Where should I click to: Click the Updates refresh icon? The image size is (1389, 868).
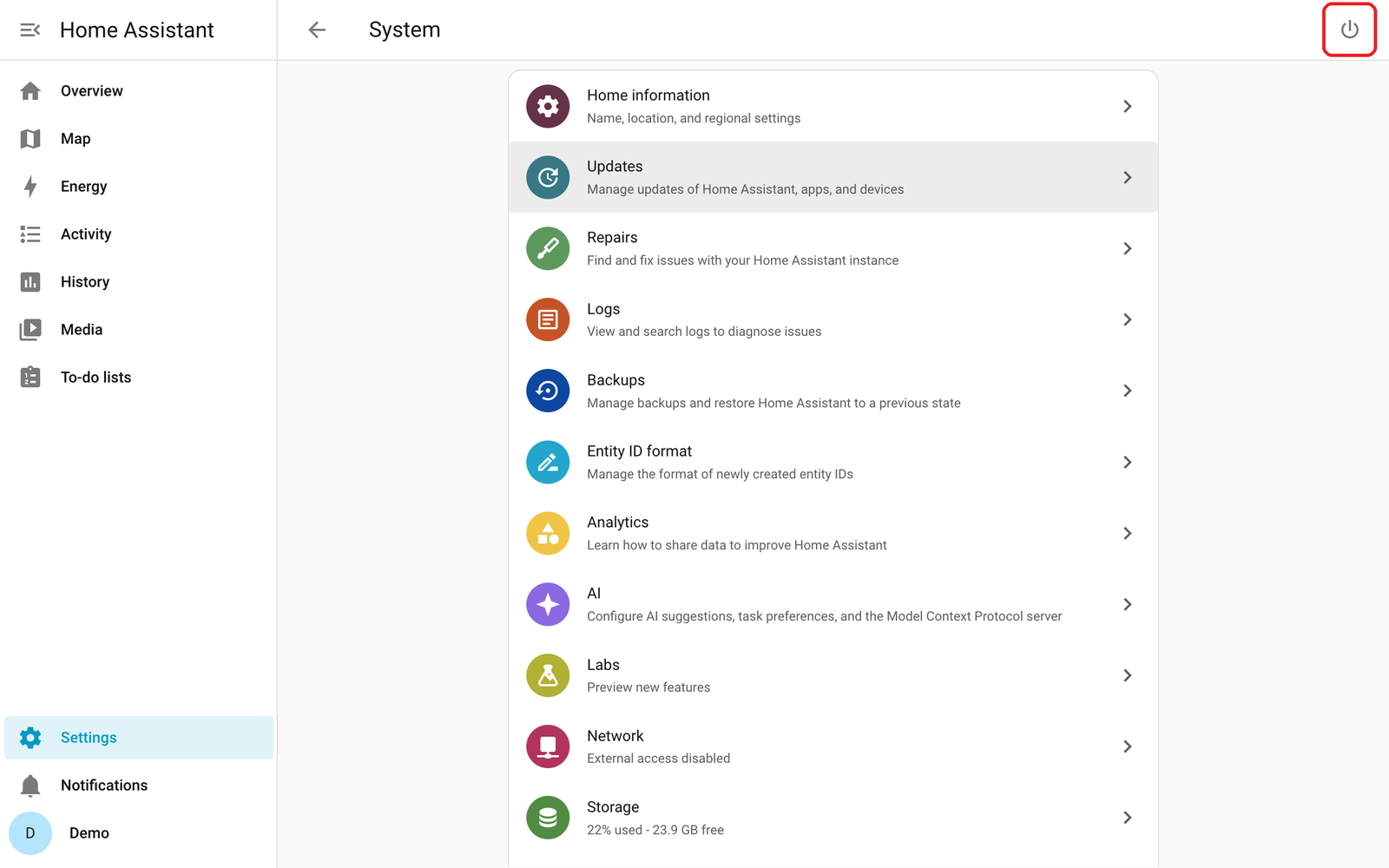tap(548, 177)
